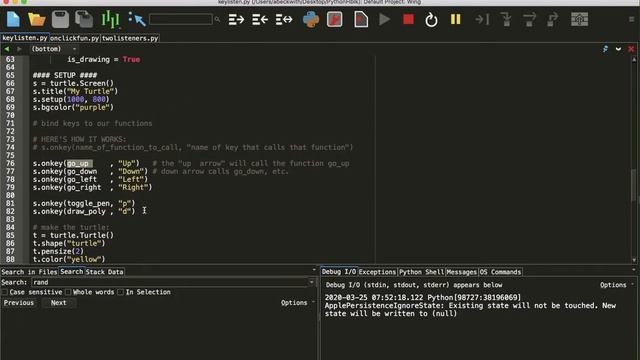Image resolution: width=640 pixels, height=360 pixels.
Task: Pause the running debug process
Action: 456,19
